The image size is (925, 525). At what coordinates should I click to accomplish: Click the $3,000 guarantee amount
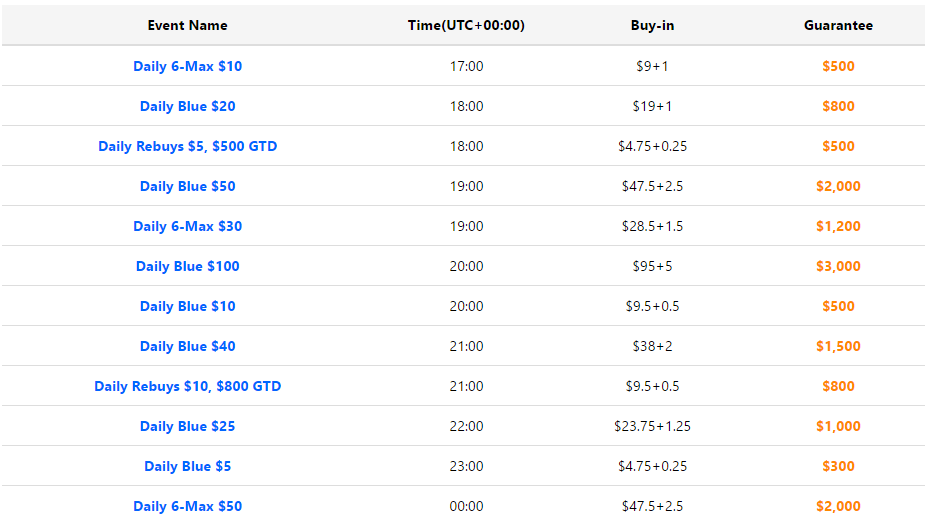pyautogui.click(x=838, y=266)
